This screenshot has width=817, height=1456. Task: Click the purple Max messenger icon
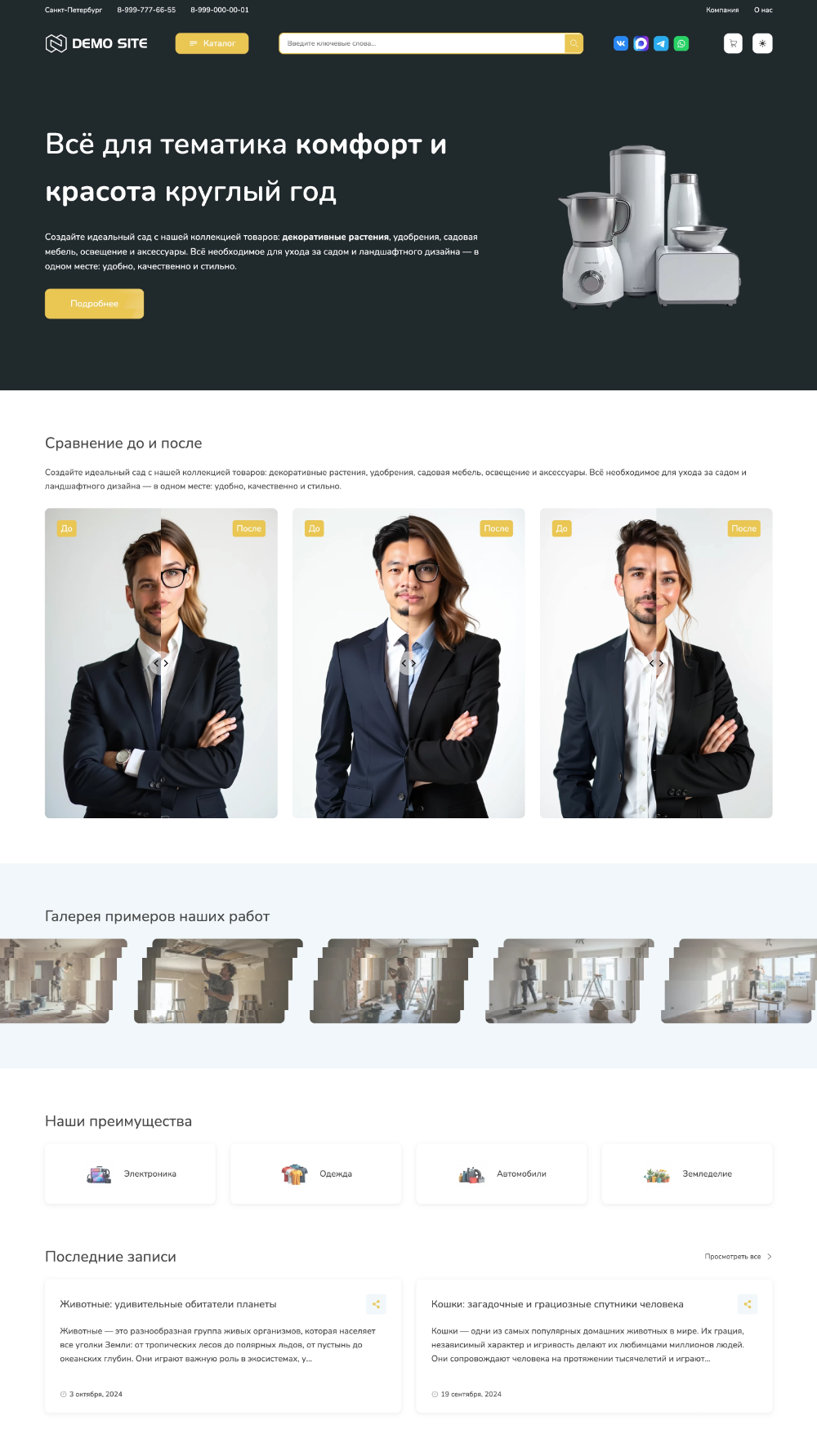[641, 43]
